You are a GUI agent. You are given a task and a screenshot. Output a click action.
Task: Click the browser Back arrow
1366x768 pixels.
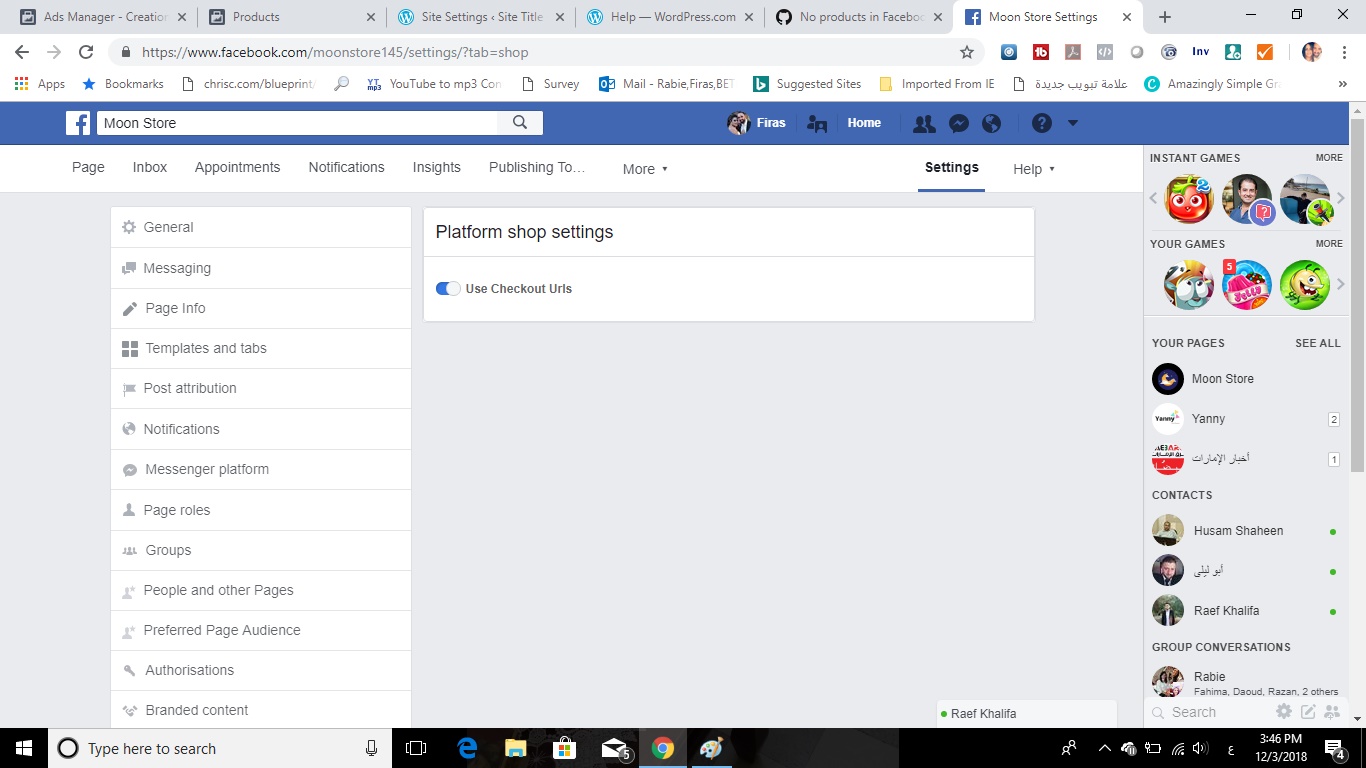pos(22,52)
